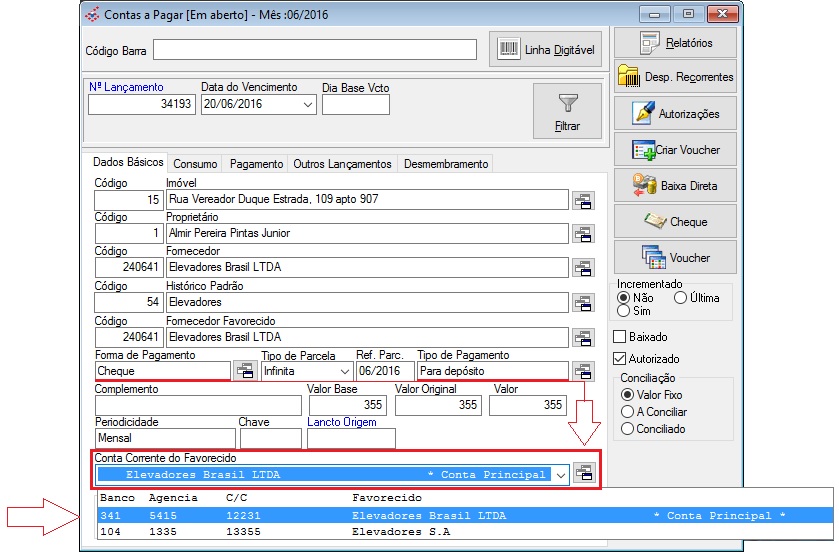Expand the Data do Vencimento date dropdown
The height and width of the screenshot is (552, 839).
(306, 104)
